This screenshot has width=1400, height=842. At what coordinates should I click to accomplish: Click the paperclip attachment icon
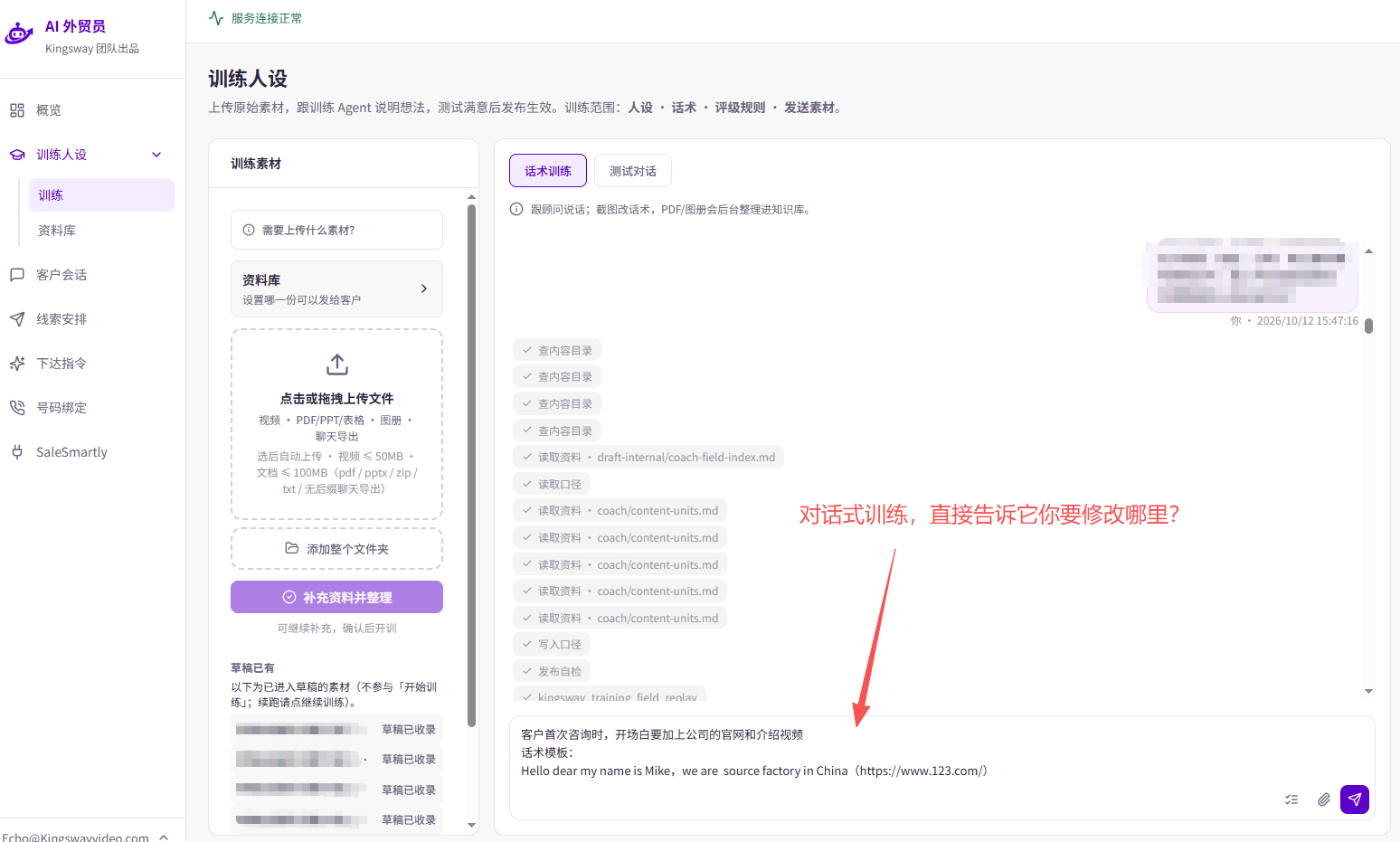coord(1324,799)
